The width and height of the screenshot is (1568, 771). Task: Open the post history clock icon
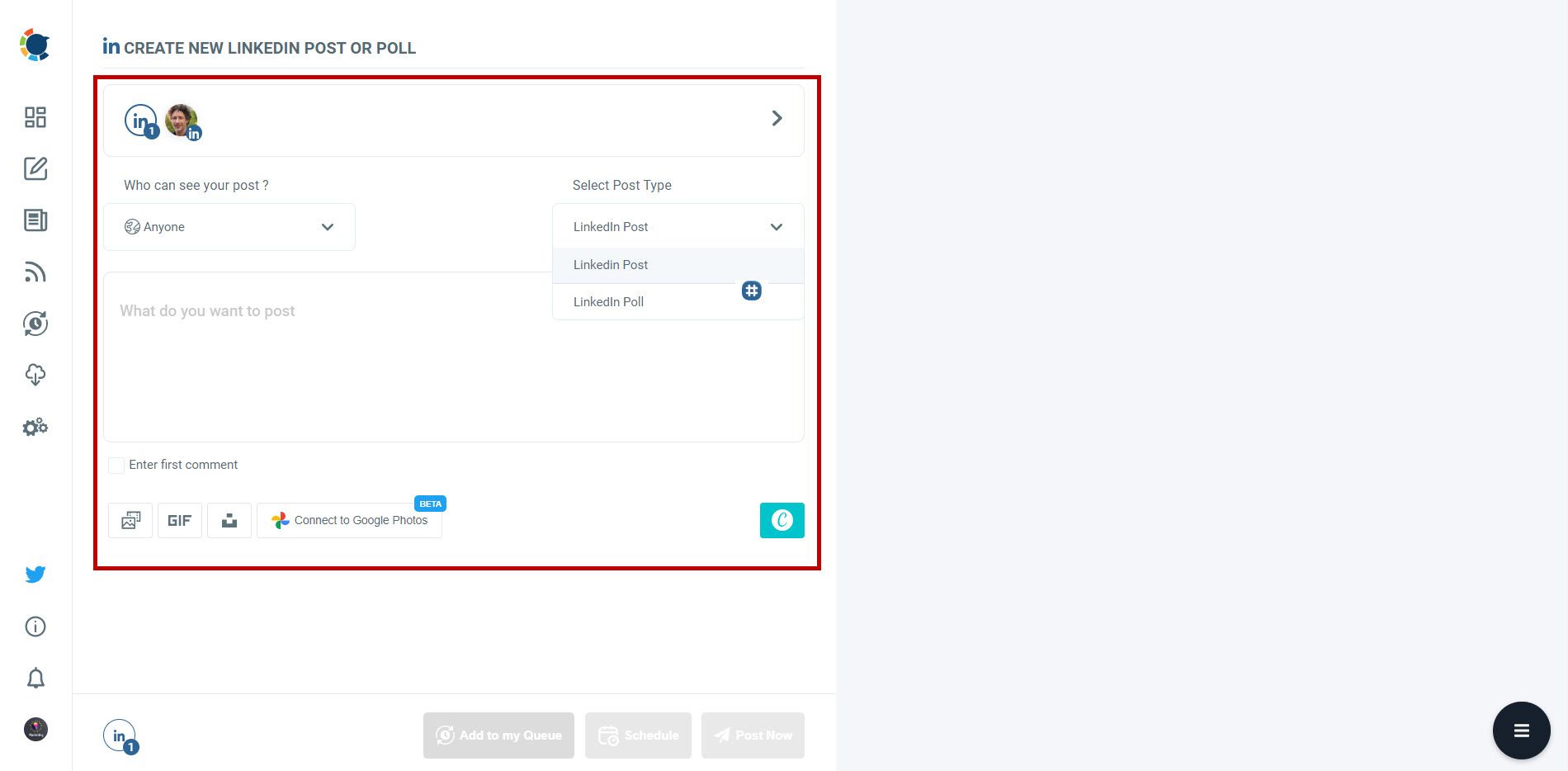pyautogui.click(x=35, y=324)
